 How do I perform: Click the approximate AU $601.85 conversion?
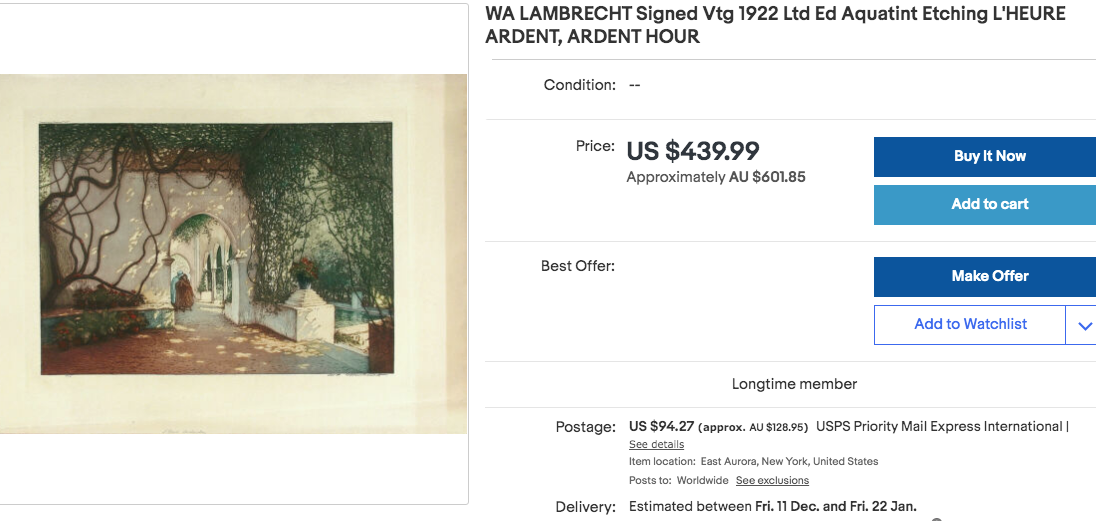pyautogui.click(x=716, y=178)
